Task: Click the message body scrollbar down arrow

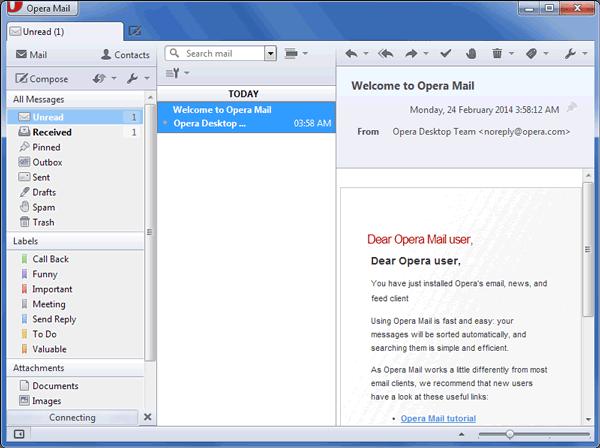Action: point(588,420)
